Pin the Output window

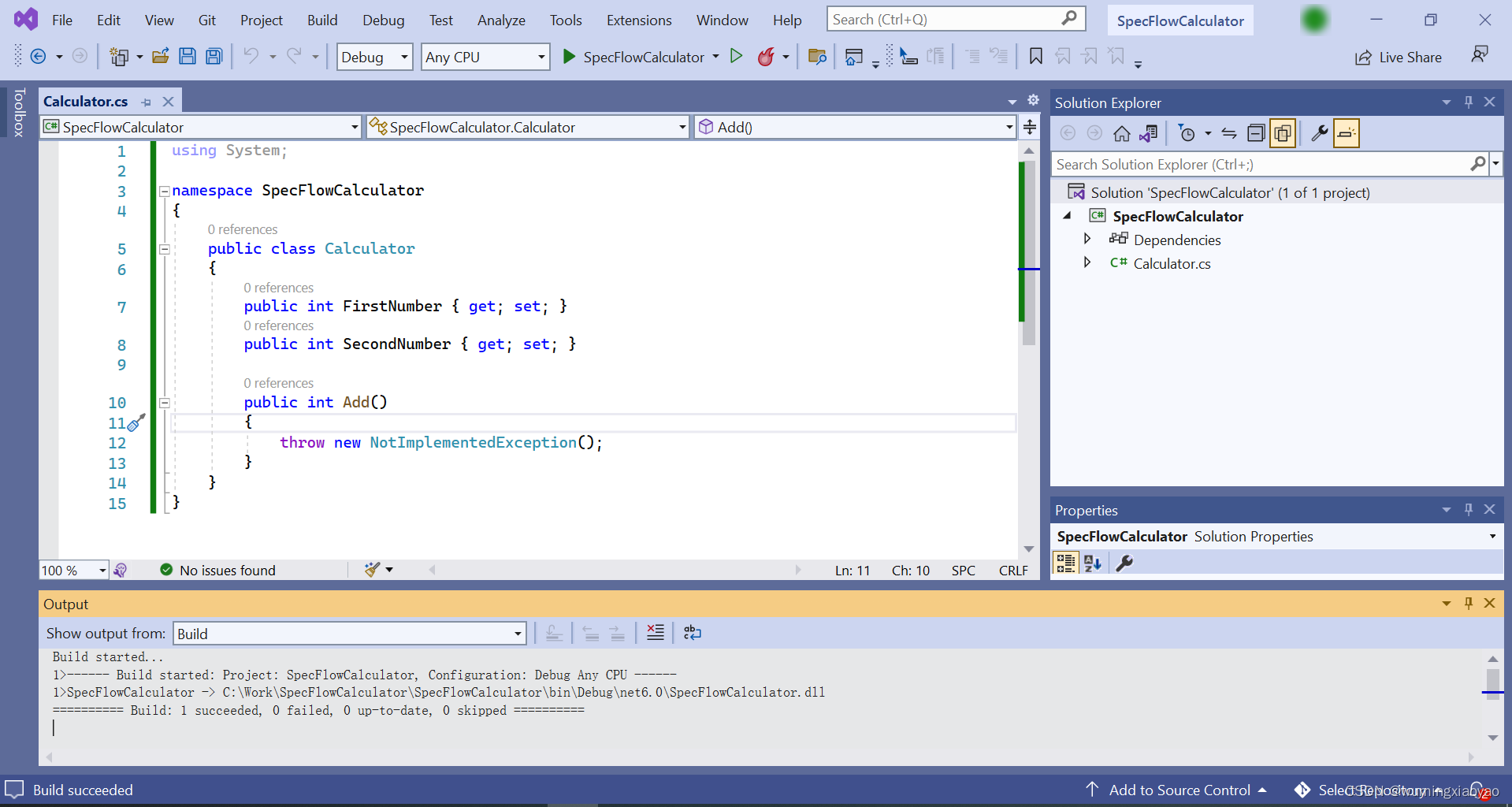(1469, 603)
